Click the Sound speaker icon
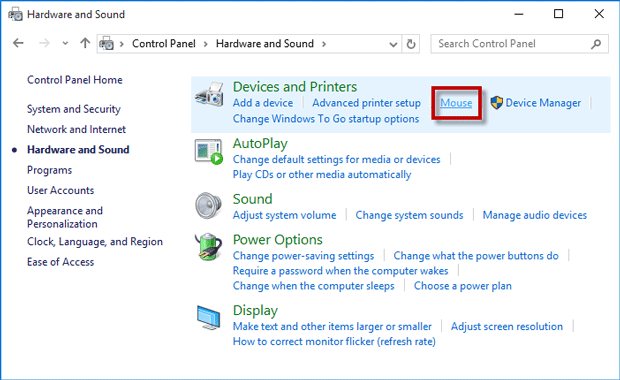Screen dimensions: 620x380 pyautogui.click(x=208, y=205)
